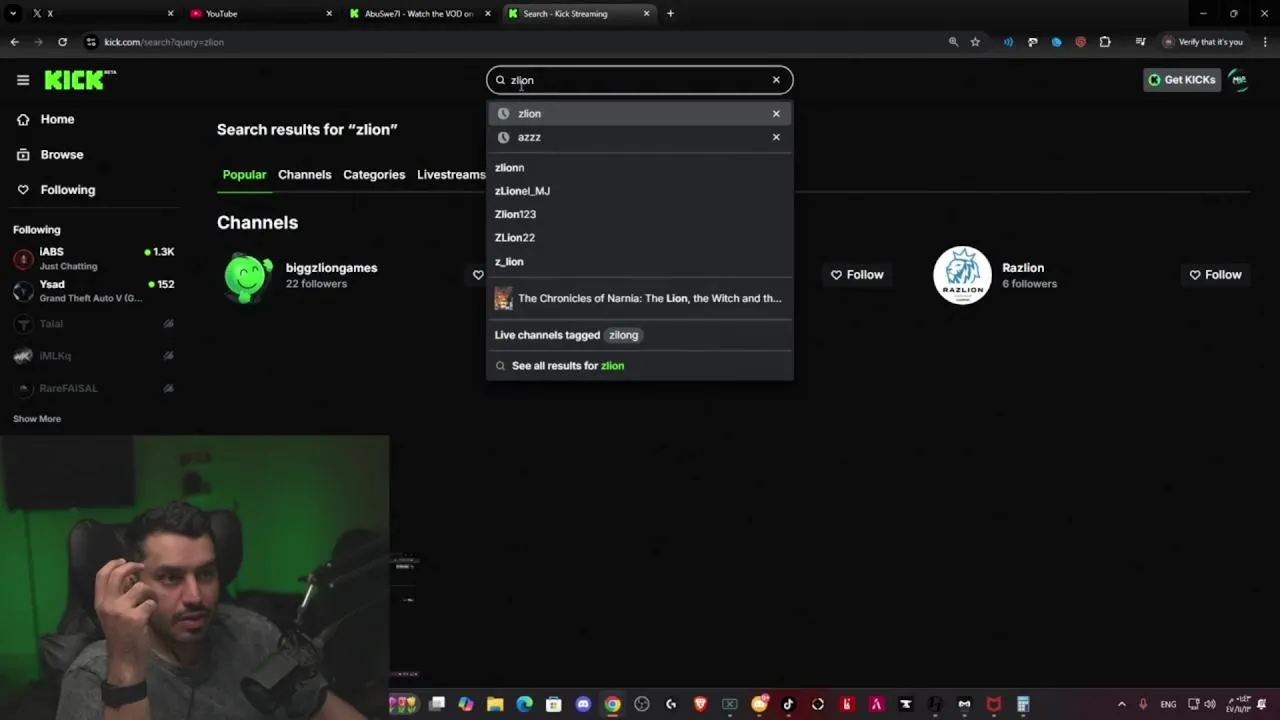This screenshot has width=1280, height=720.
Task: Bookmark this page with star icon
Action: [975, 42]
